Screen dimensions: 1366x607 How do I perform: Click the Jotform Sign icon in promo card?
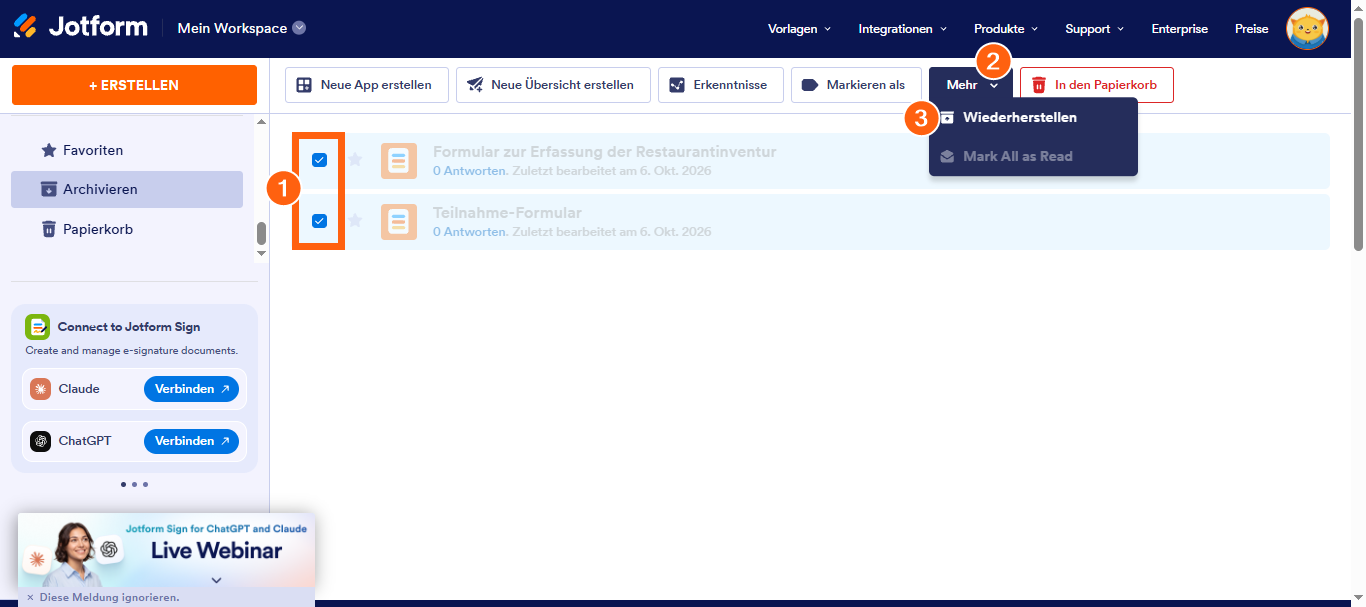pyautogui.click(x=37, y=327)
